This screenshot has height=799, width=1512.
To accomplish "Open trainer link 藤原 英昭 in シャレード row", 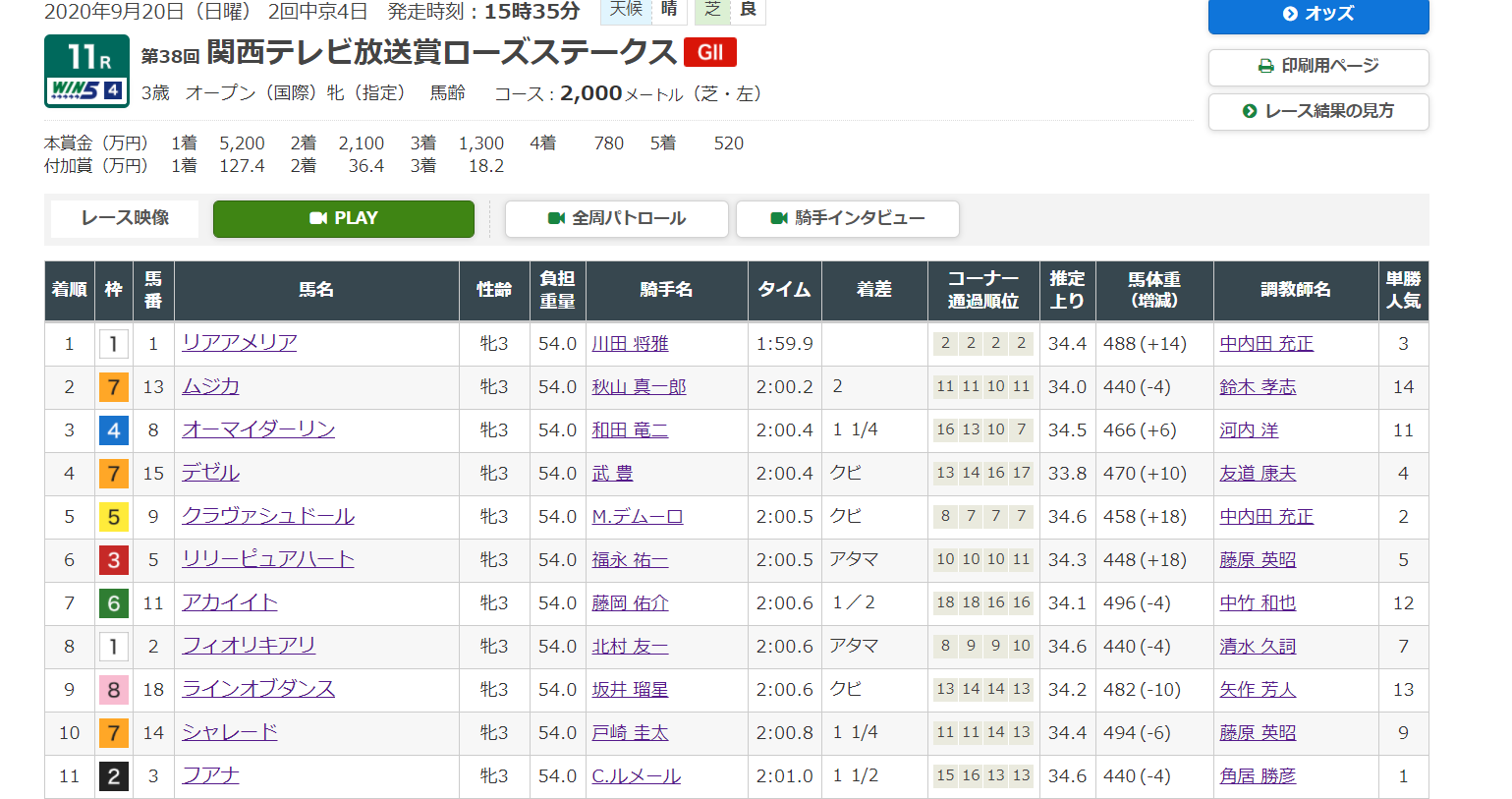I will point(1258,733).
